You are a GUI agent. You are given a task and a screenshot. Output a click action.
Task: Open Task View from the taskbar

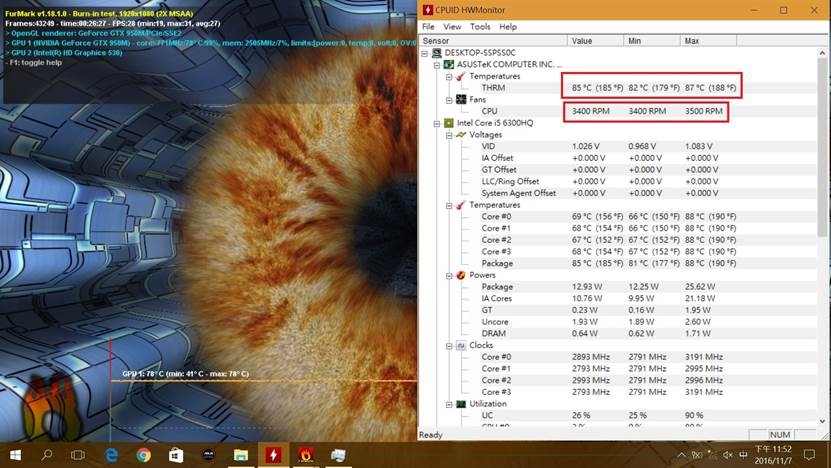pos(78,455)
